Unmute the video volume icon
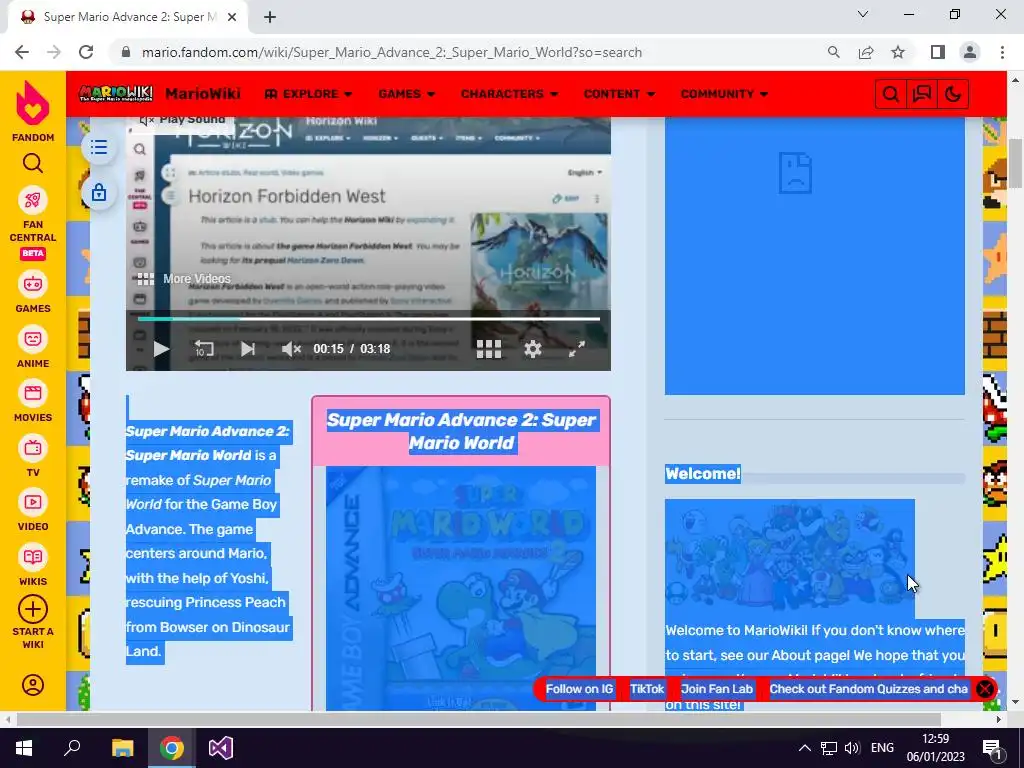 291,349
